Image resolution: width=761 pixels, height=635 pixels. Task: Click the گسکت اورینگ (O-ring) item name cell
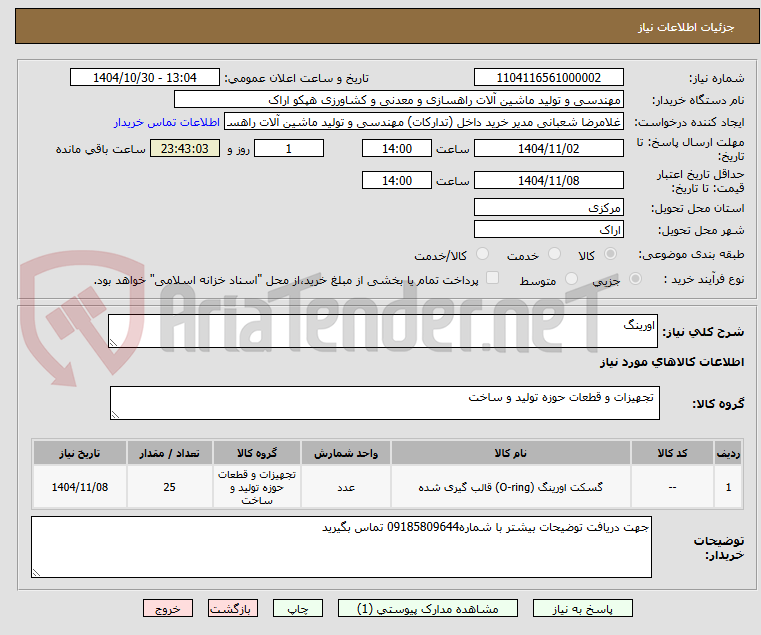click(x=511, y=487)
